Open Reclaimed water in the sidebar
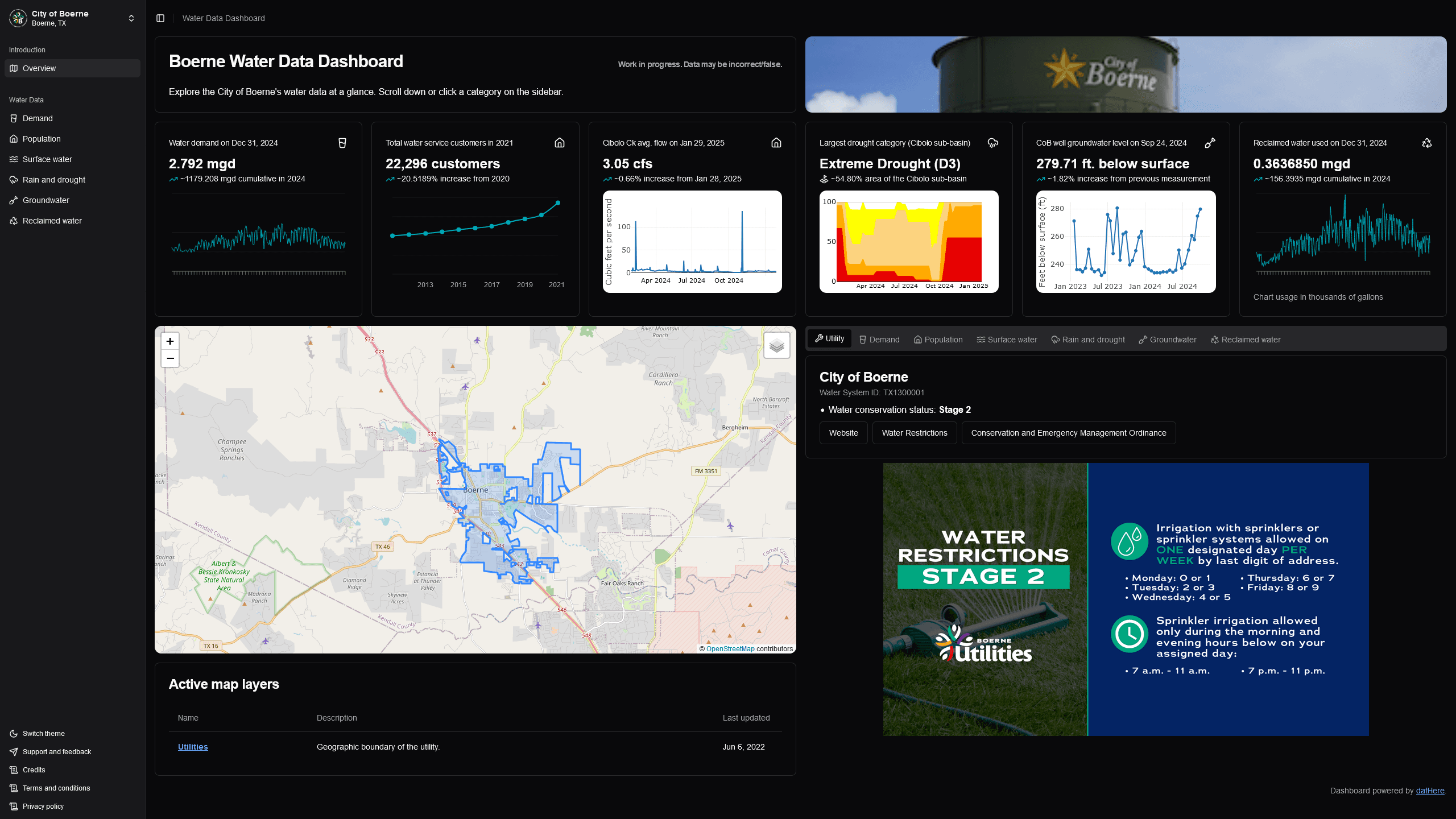This screenshot has height=819, width=1456. pyautogui.click(x=72, y=221)
